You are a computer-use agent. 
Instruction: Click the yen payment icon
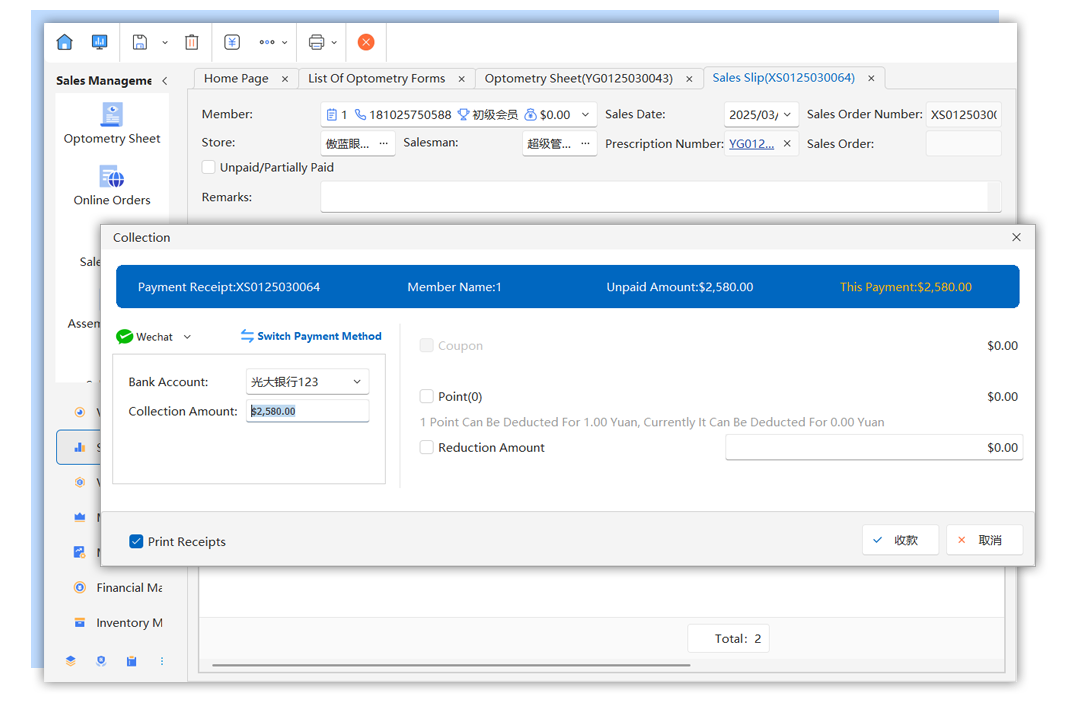(x=232, y=42)
